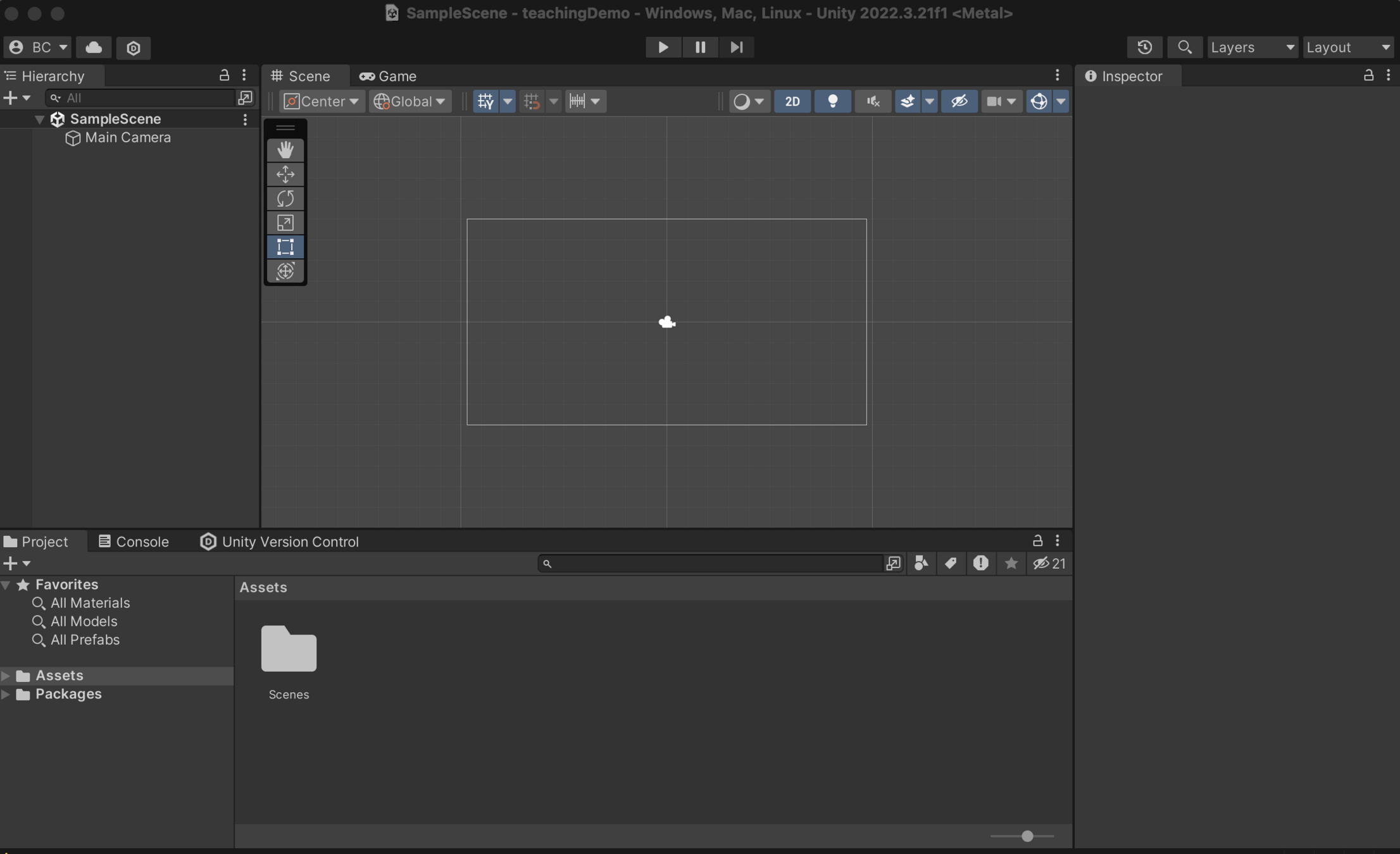Open the Layout dropdown
This screenshot has height=854, width=1400.
[1347, 47]
